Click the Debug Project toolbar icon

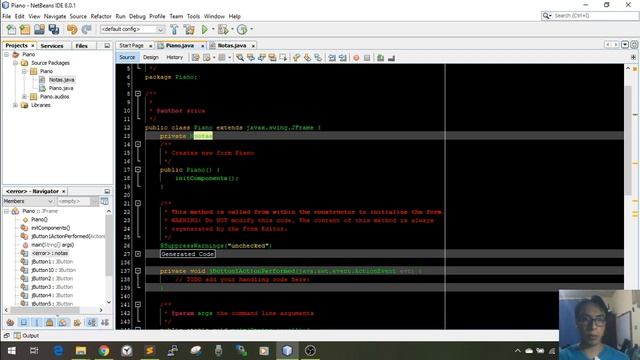(x=223, y=29)
